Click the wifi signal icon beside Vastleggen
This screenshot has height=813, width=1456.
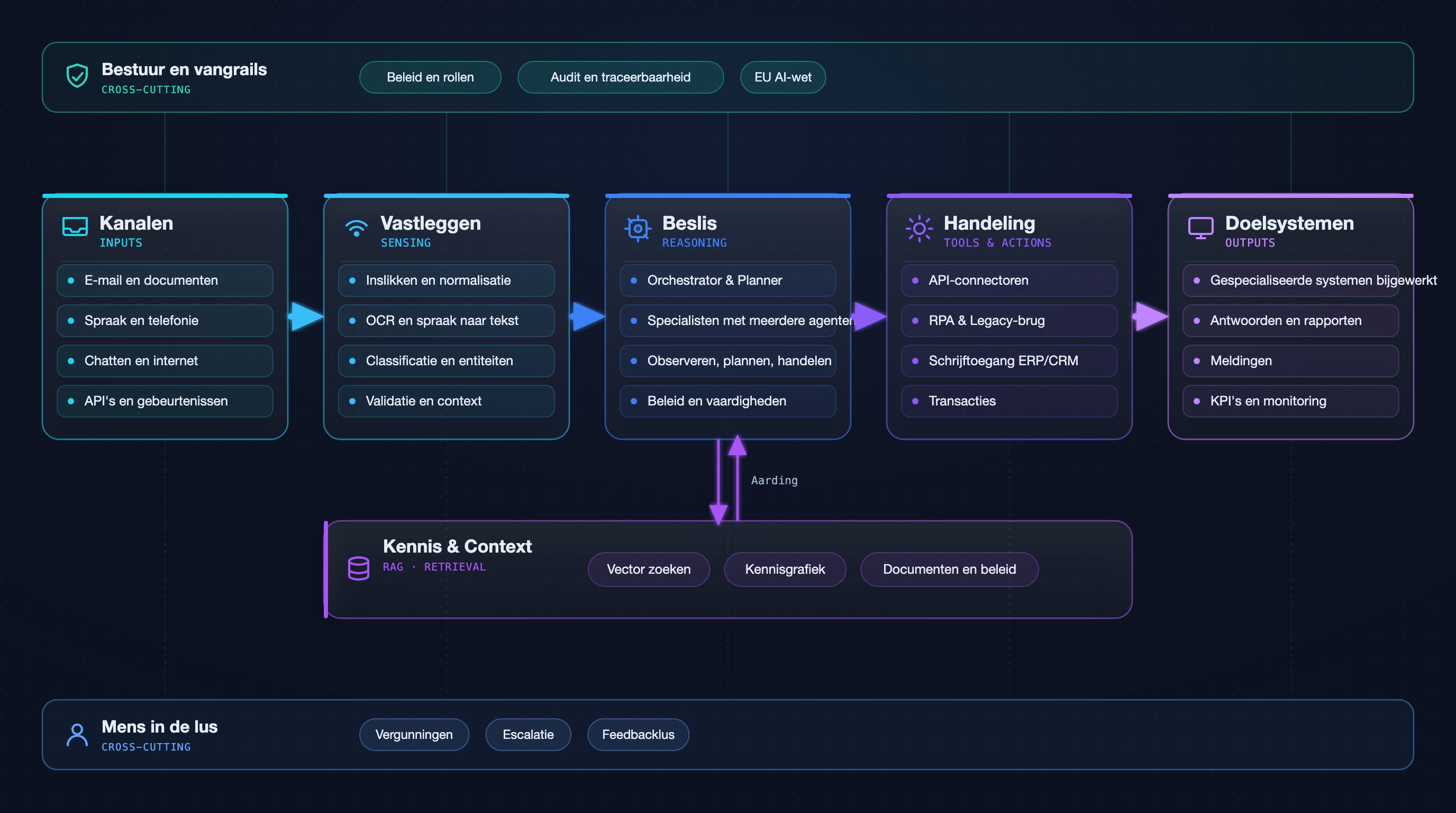tap(356, 228)
